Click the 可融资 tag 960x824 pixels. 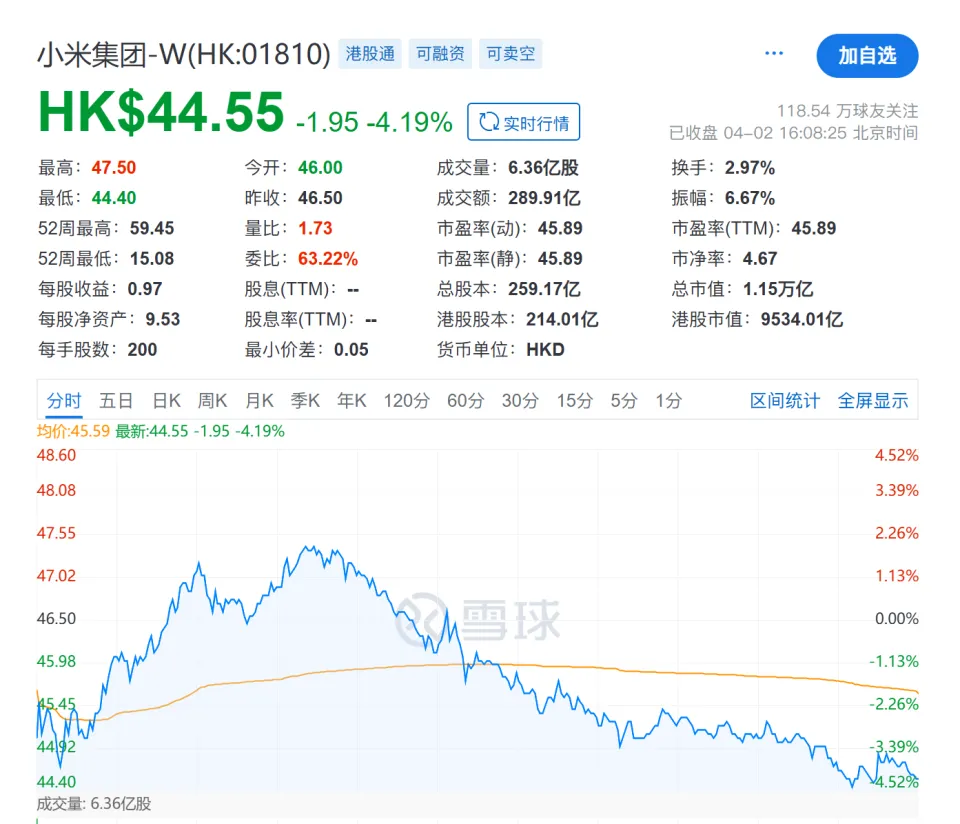[x=440, y=54]
